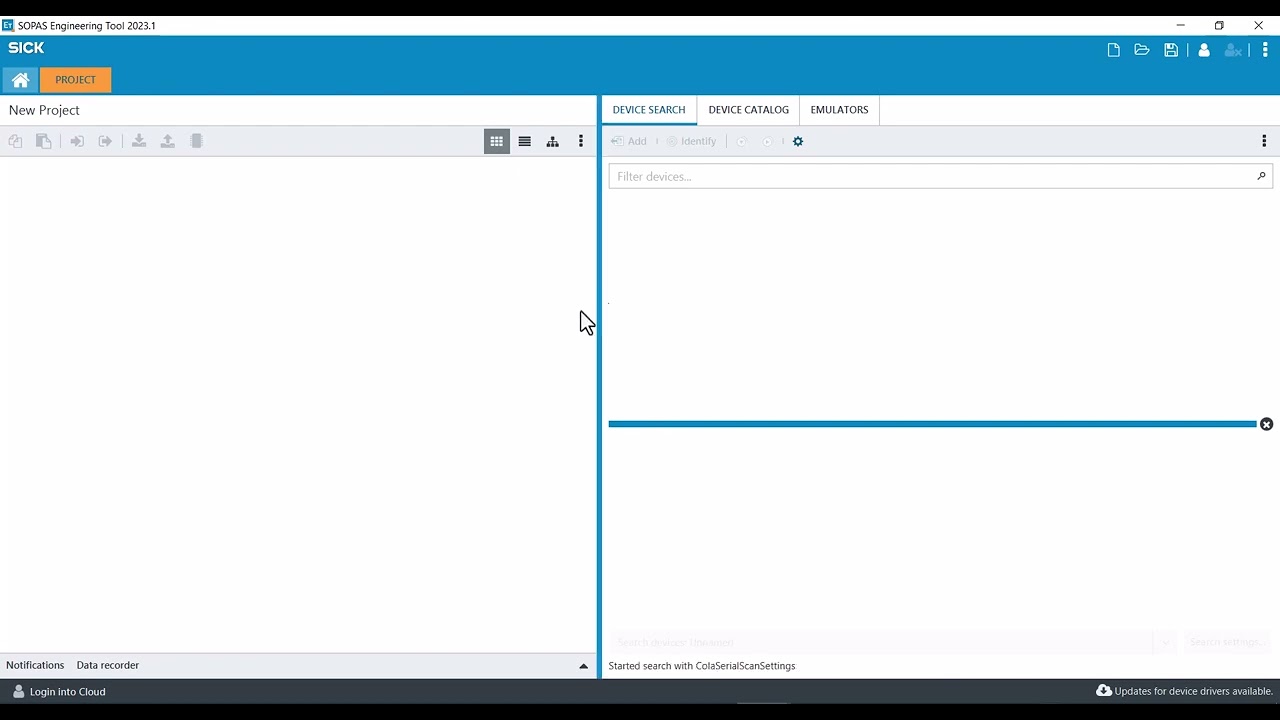Screen dimensions: 1280x720
Task: Restore down the SOPAS window
Action: tap(1219, 25)
